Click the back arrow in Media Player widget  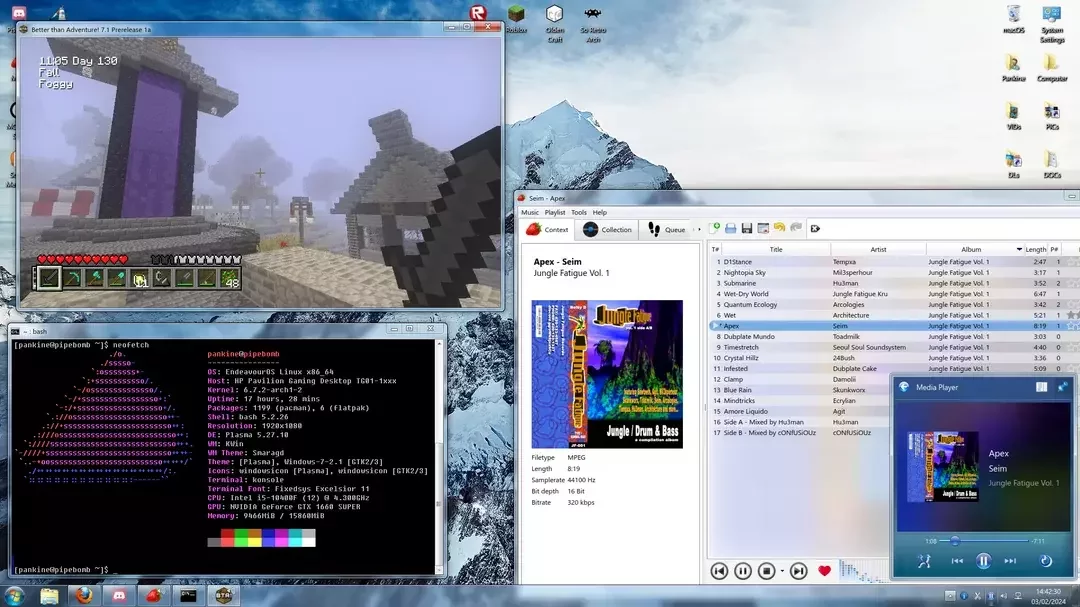pyautogui.click(x=904, y=387)
